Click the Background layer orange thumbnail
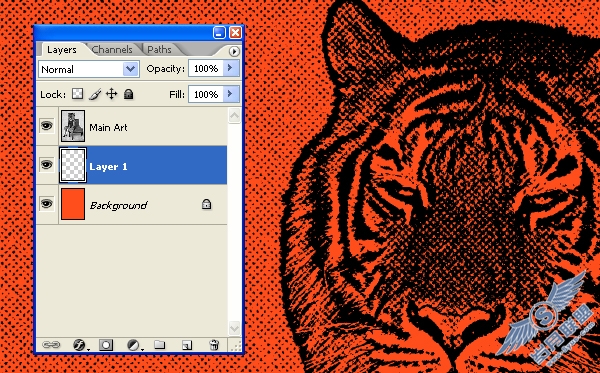This screenshot has height=373, width=600. click(x=73, y=204)
